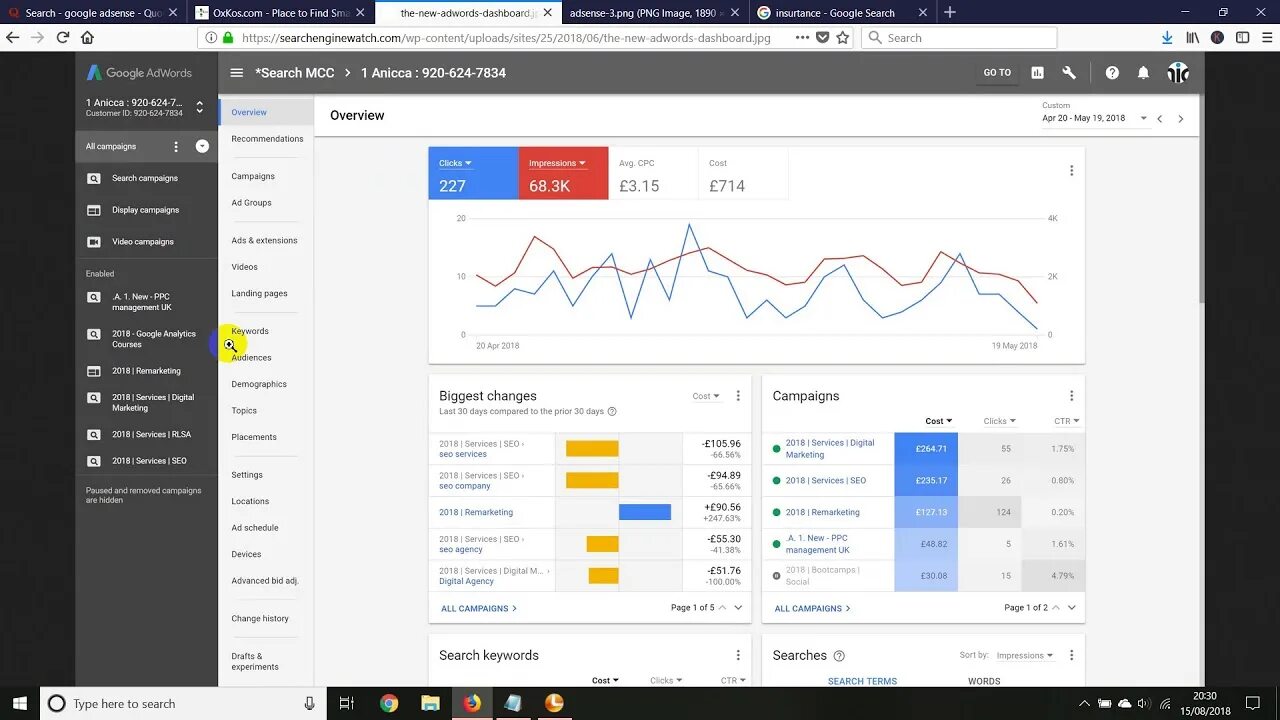Open the Impressions metric dropdown

coord(557,163)
